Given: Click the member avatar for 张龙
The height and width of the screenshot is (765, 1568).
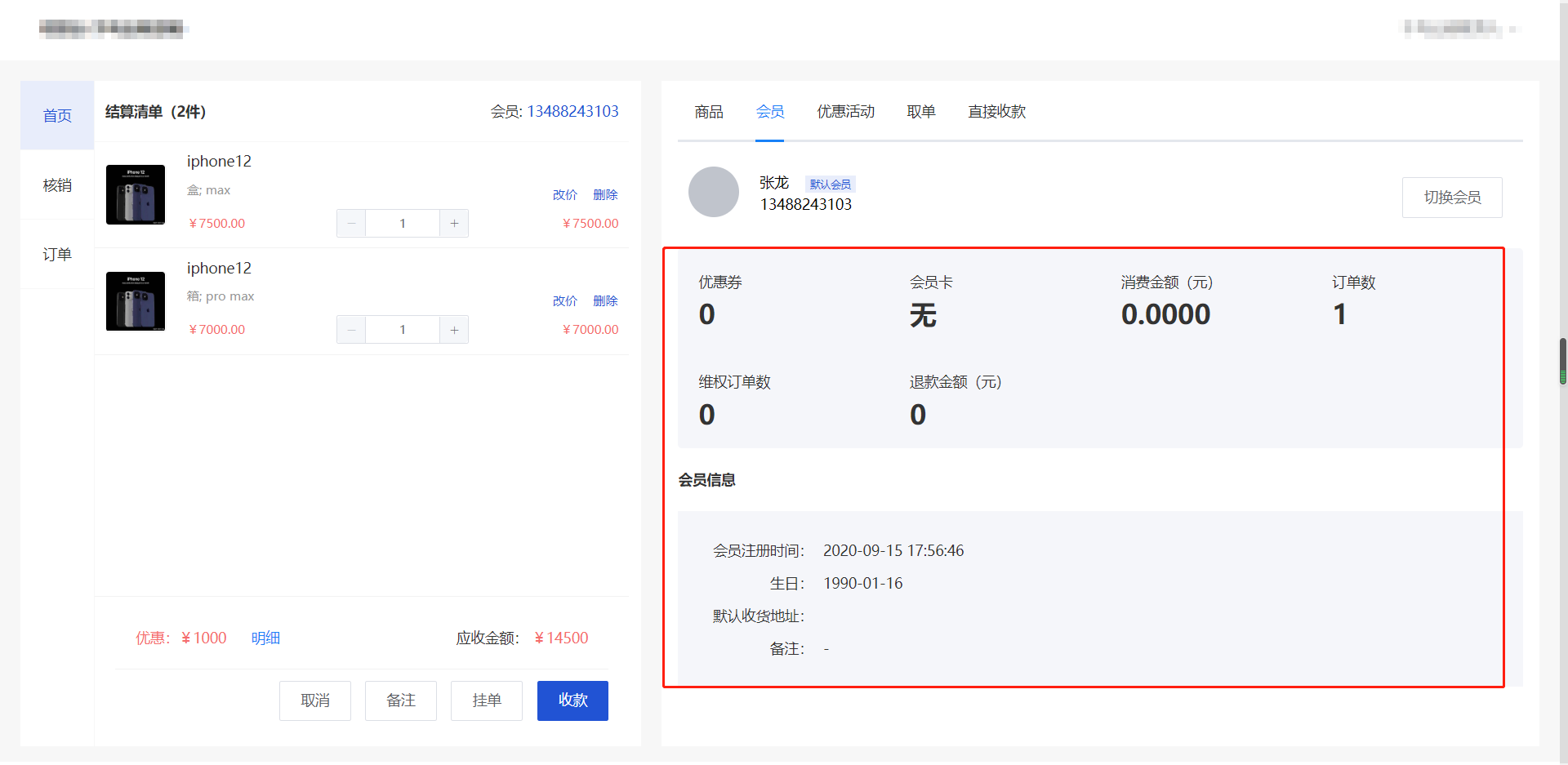Looking at the screenshot, I should pos(713,193).
